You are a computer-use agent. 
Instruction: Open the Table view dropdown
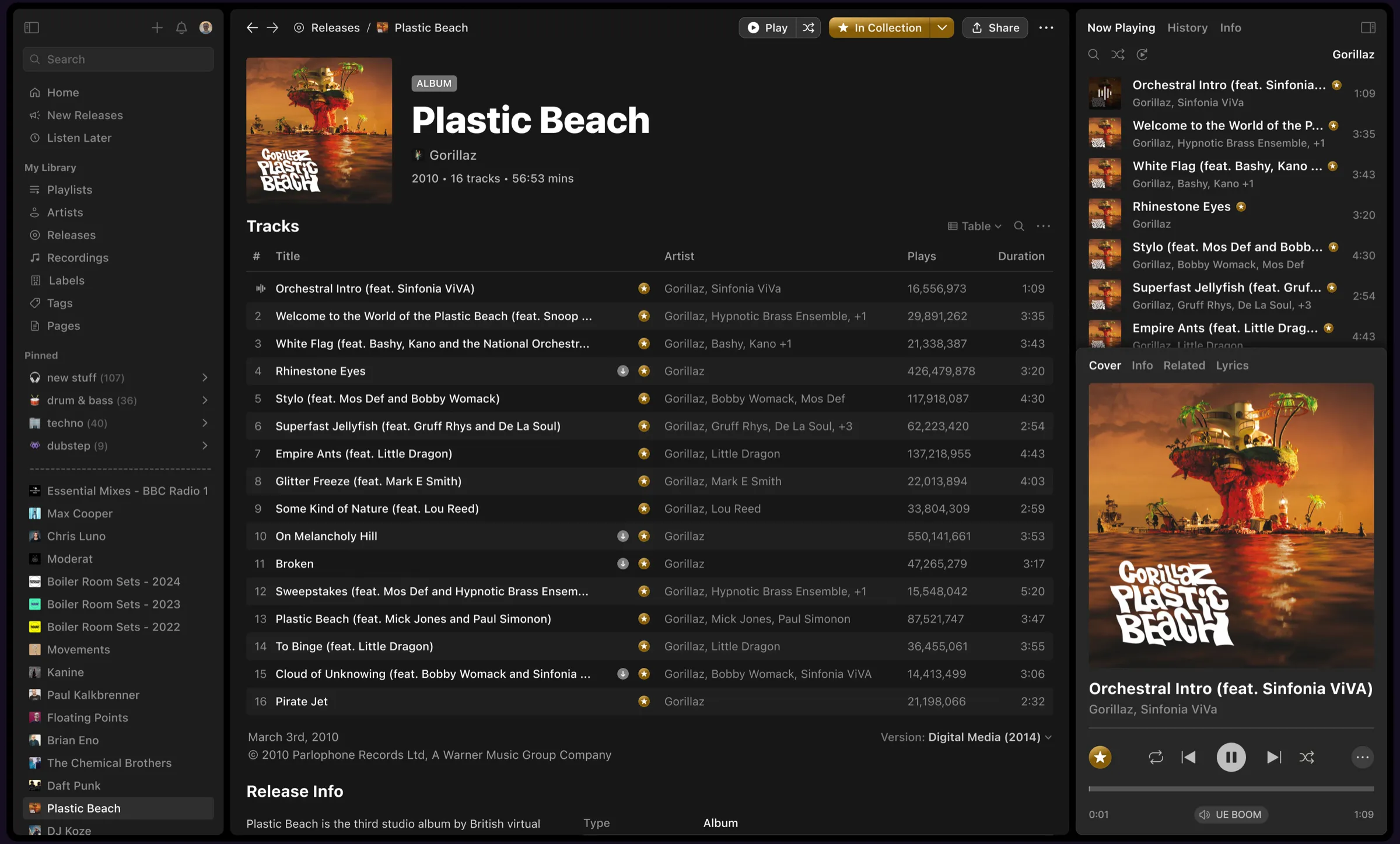[974, 226]
